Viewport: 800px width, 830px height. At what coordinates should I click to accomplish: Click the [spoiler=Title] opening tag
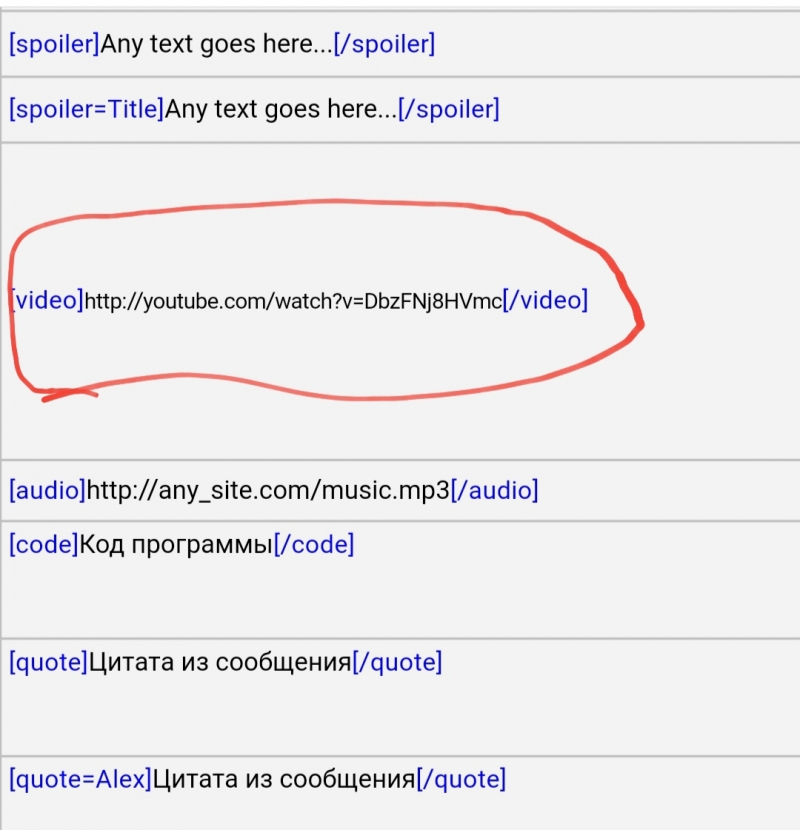click(86, 109)
